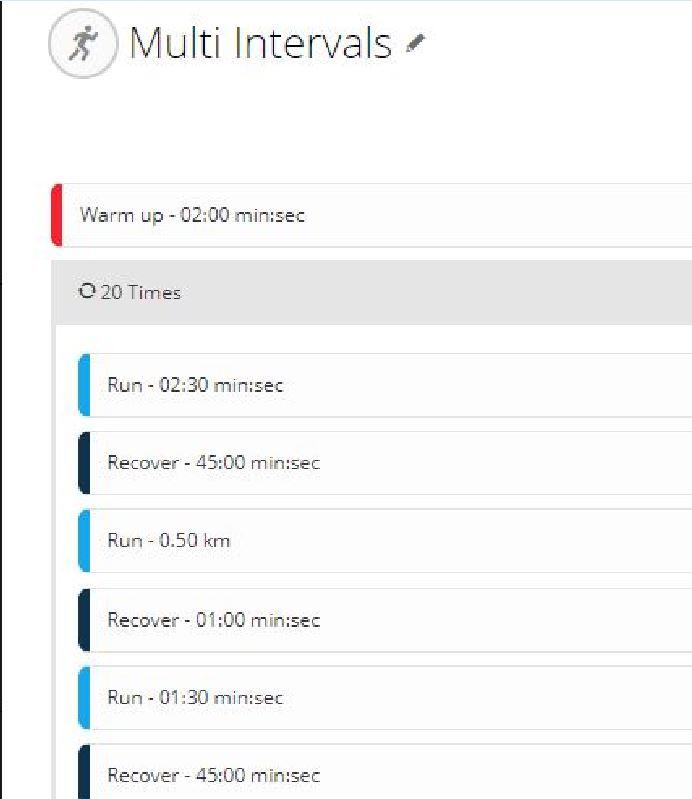Screen dimensions: 692x799
Task: Select the Recover 01:00 min:sec step
Action: (385, 620)
